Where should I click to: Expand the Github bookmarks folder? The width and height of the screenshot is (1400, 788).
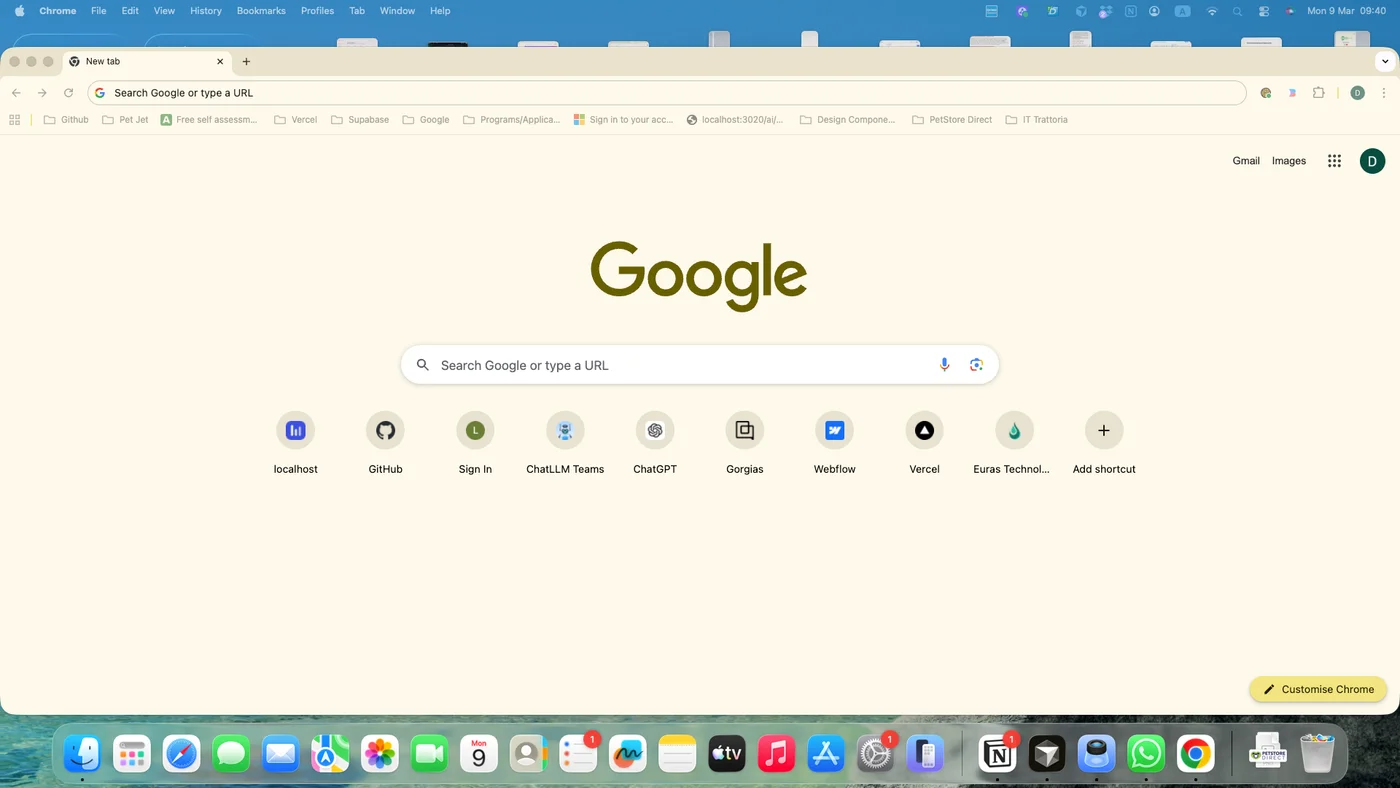pos(66,120)
